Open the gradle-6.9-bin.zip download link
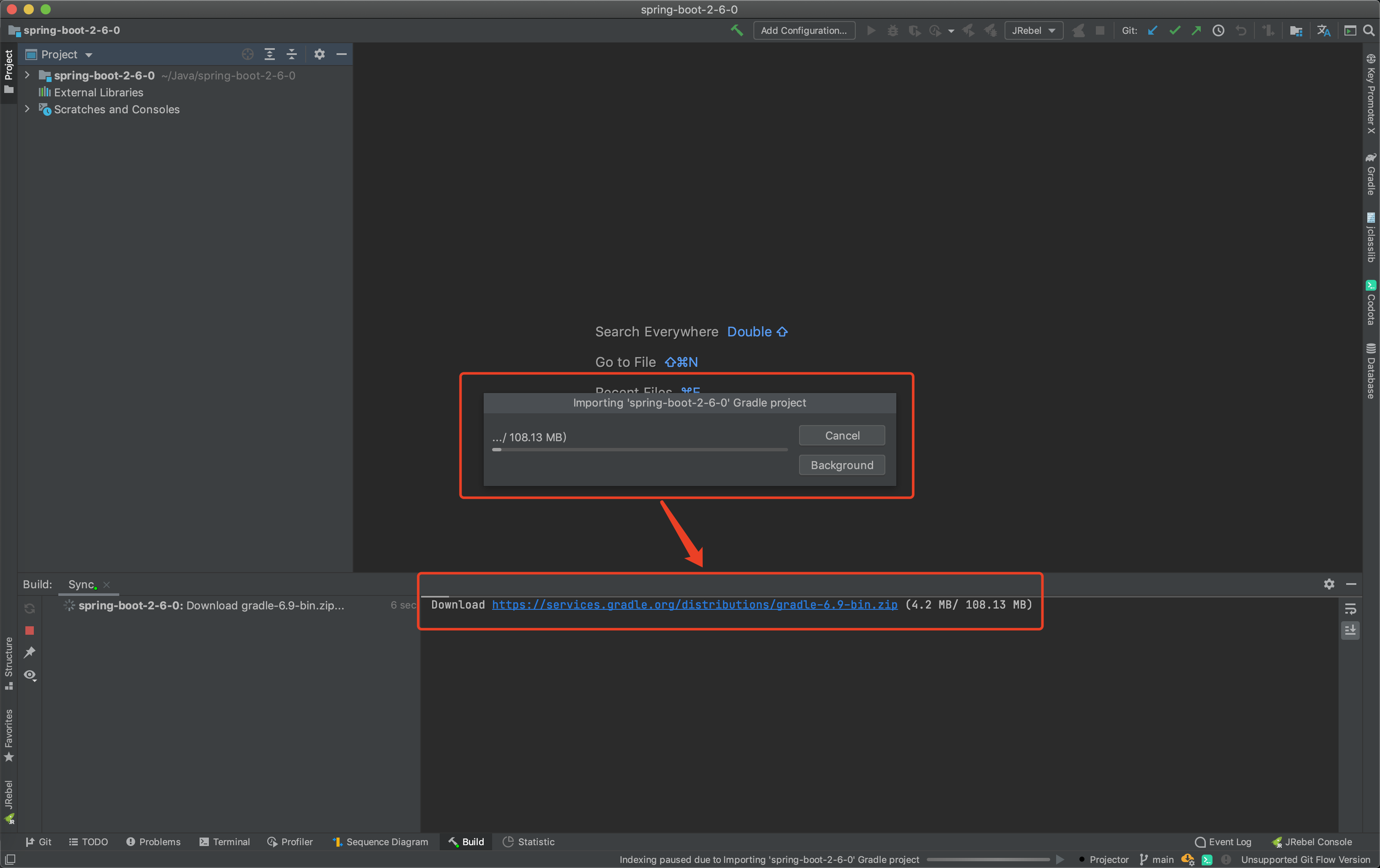The width and height of the screenshot is (1380, 868). coord(695,605)
